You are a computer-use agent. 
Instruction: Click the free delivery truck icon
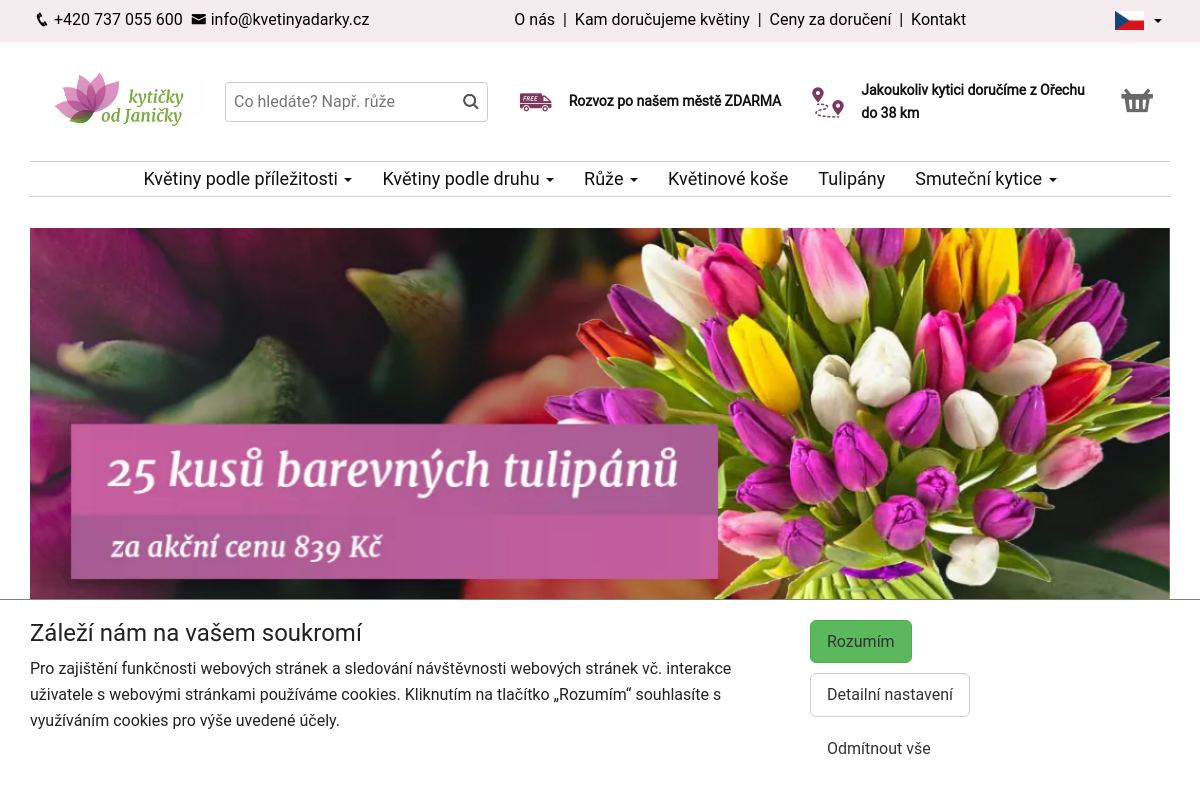click(x=535, y=101)
